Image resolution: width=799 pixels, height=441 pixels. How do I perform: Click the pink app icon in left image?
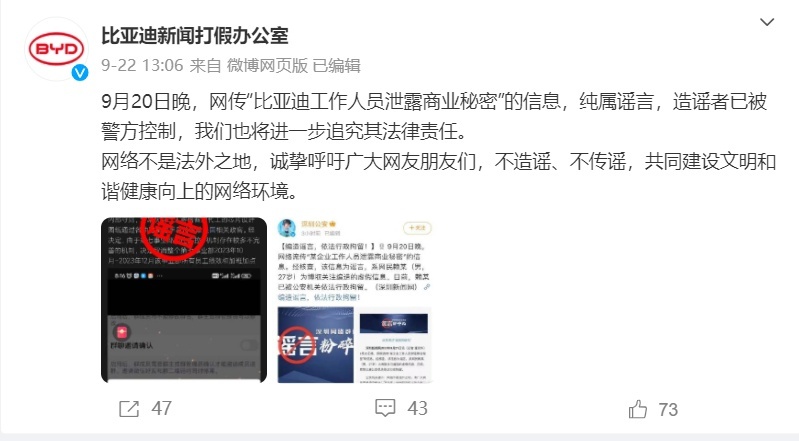coord(121,332)
